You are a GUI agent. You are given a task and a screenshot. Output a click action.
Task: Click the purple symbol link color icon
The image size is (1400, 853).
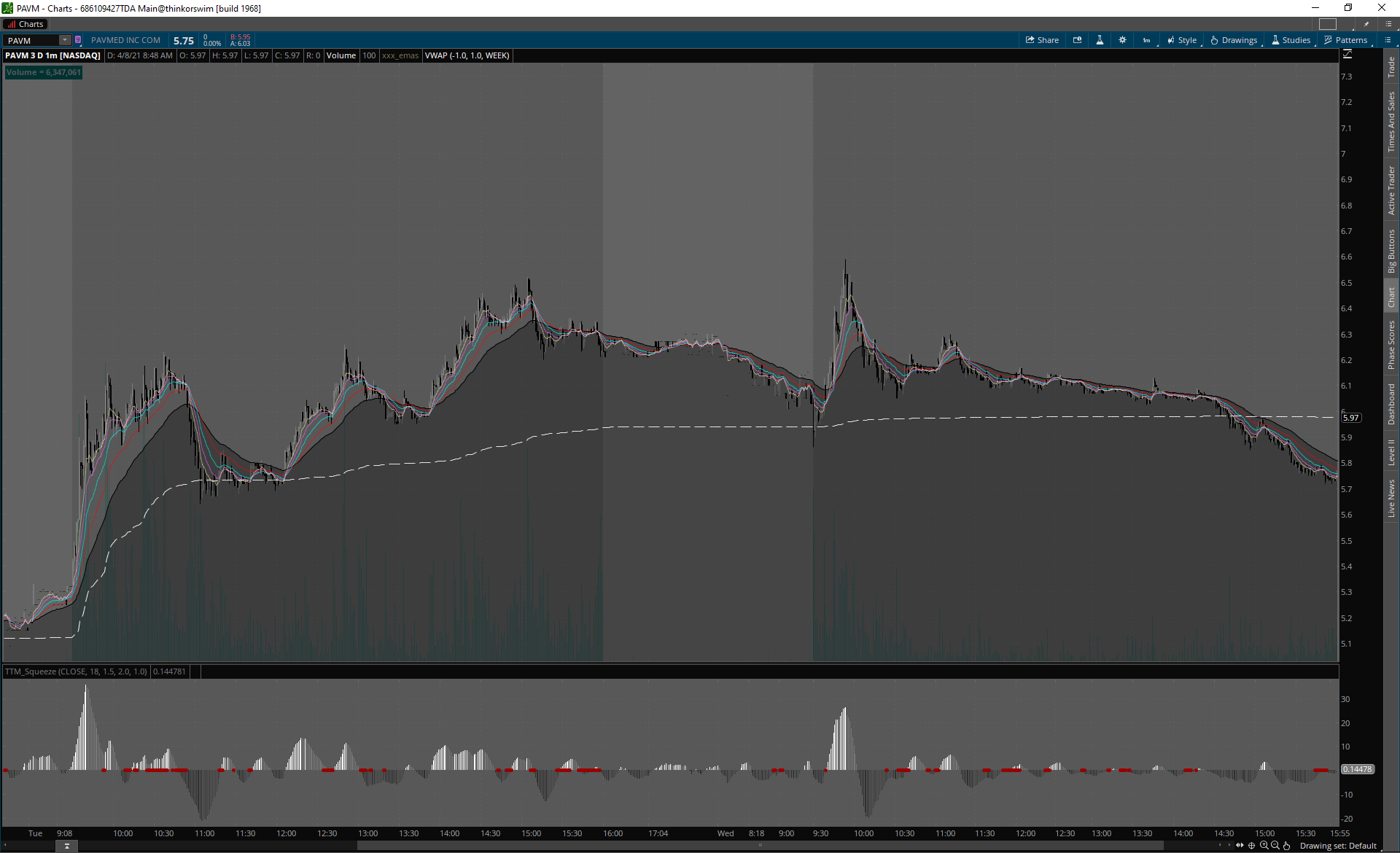(x=78, y=40)
